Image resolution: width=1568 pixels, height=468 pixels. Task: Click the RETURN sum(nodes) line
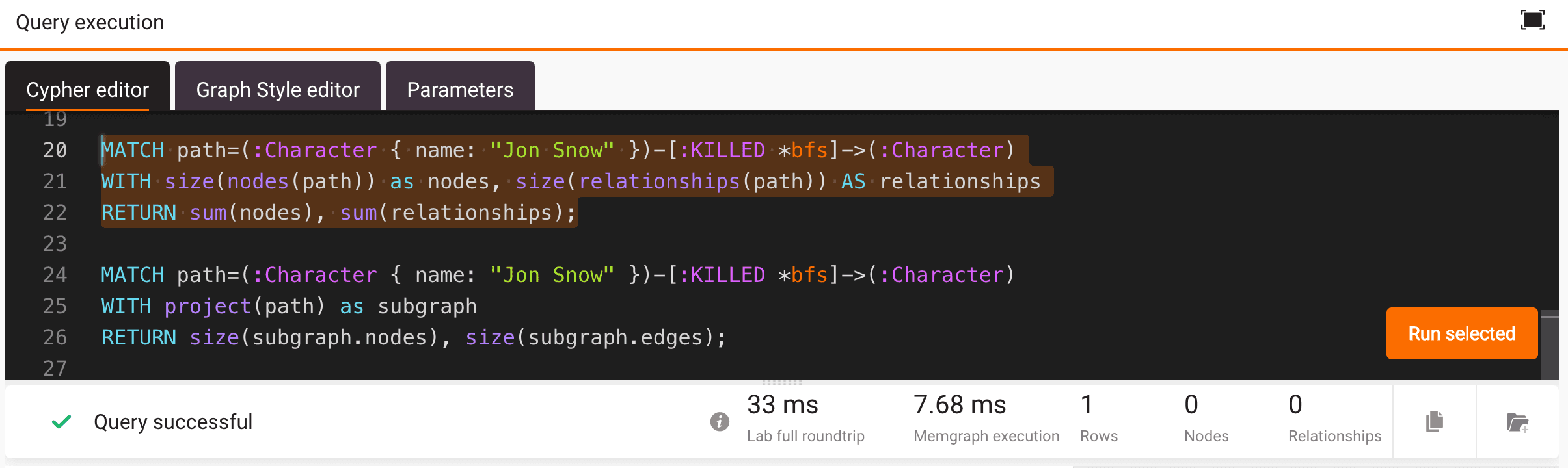click(x=338, y=213)
